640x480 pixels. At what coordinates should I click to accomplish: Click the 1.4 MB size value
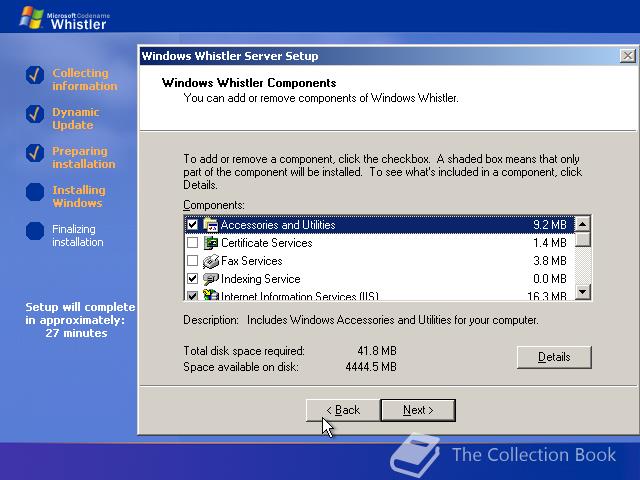[550, 243]
